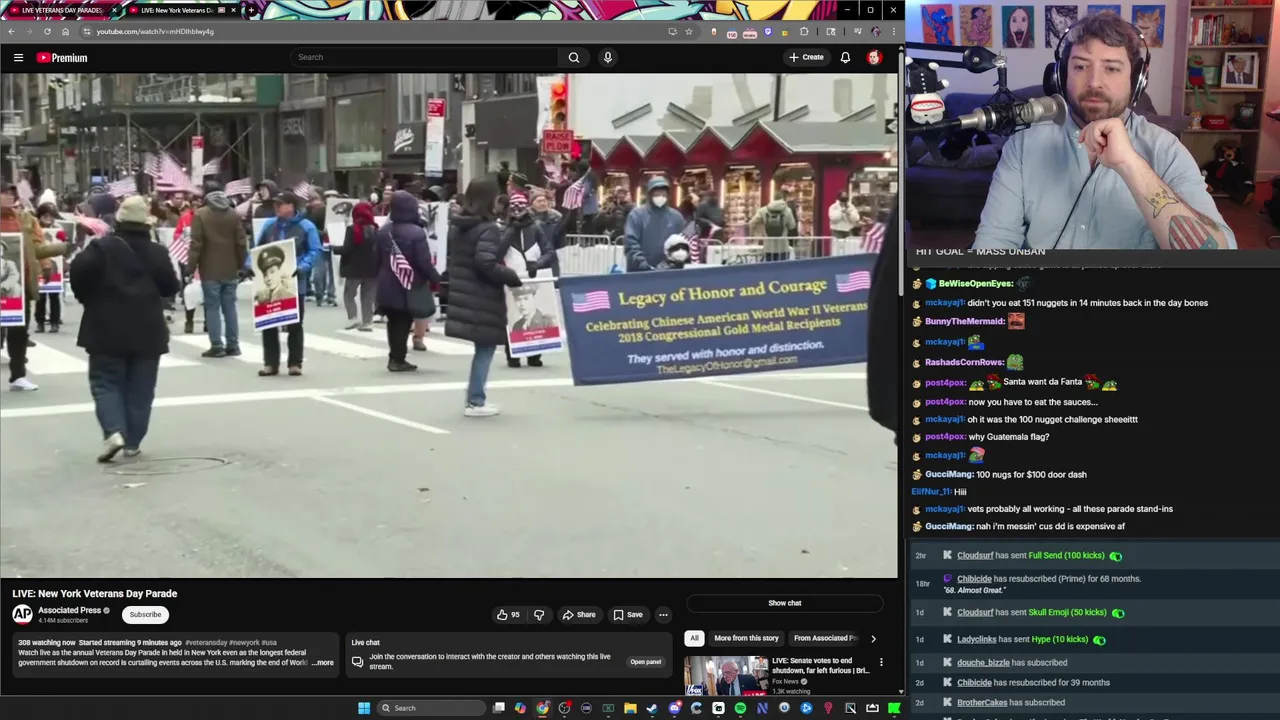Dislike the video with thumbs-down icon

[539, 615]
